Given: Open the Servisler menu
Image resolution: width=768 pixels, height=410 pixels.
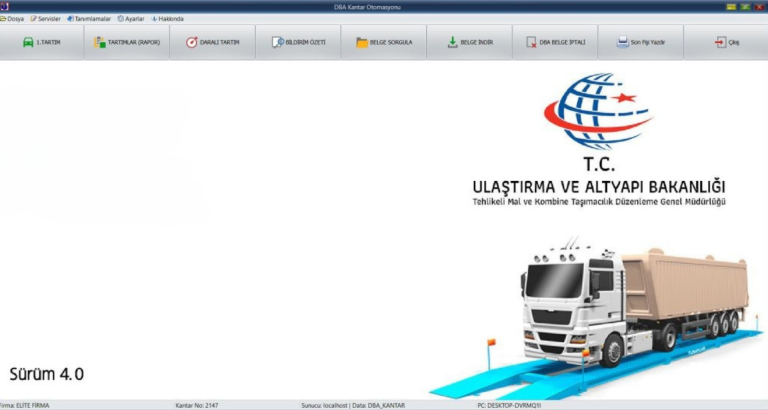Looking at the screenshot, I should pyautogui.click(x=46, y=19).
